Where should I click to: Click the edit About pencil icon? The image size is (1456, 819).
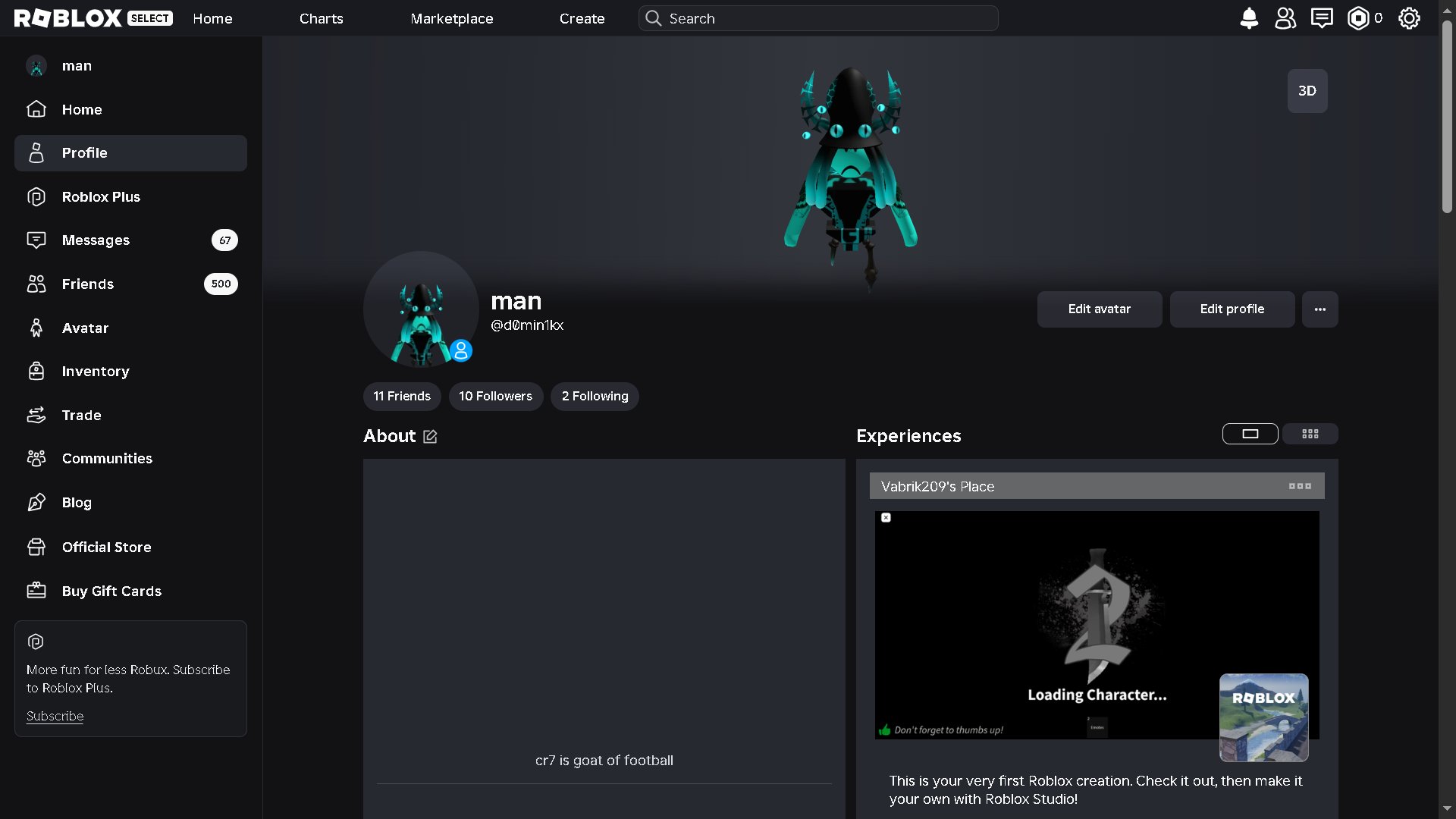click(430, 436)
